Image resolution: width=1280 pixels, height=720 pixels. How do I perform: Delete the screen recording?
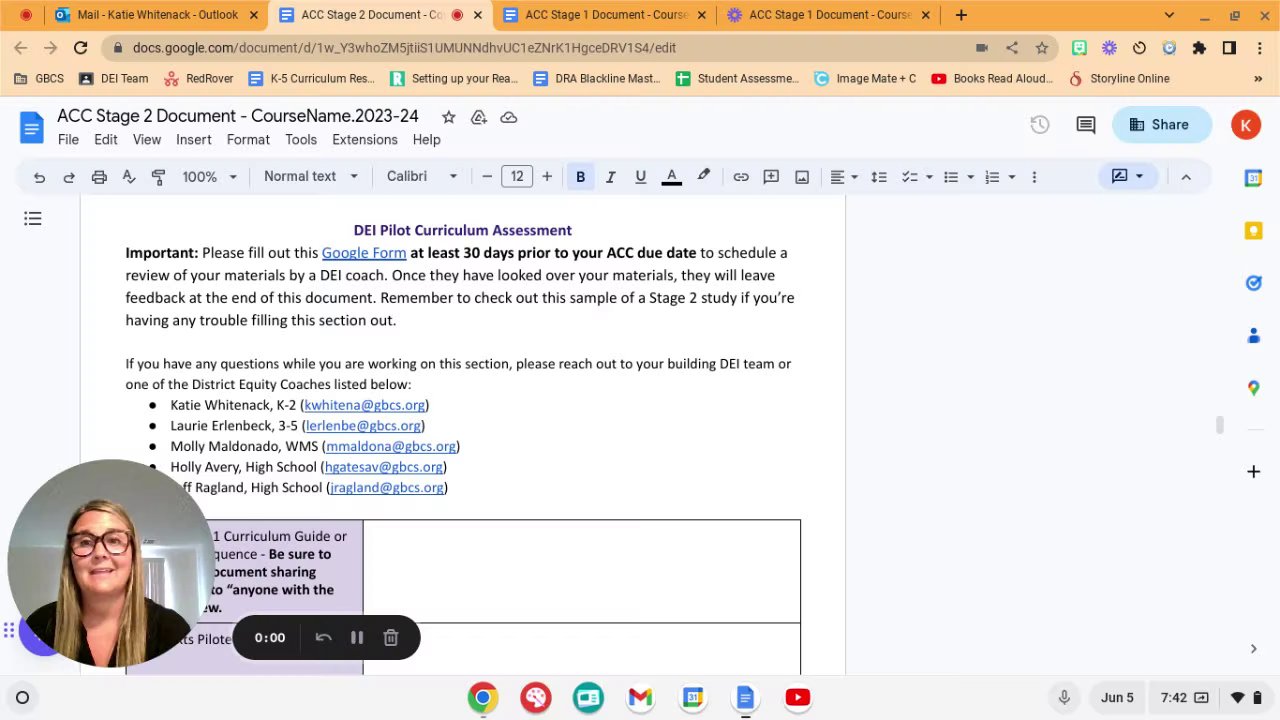pos(391,638)
